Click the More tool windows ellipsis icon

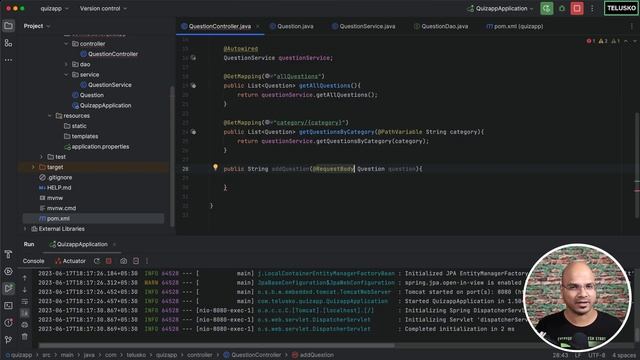click(8, 60)
